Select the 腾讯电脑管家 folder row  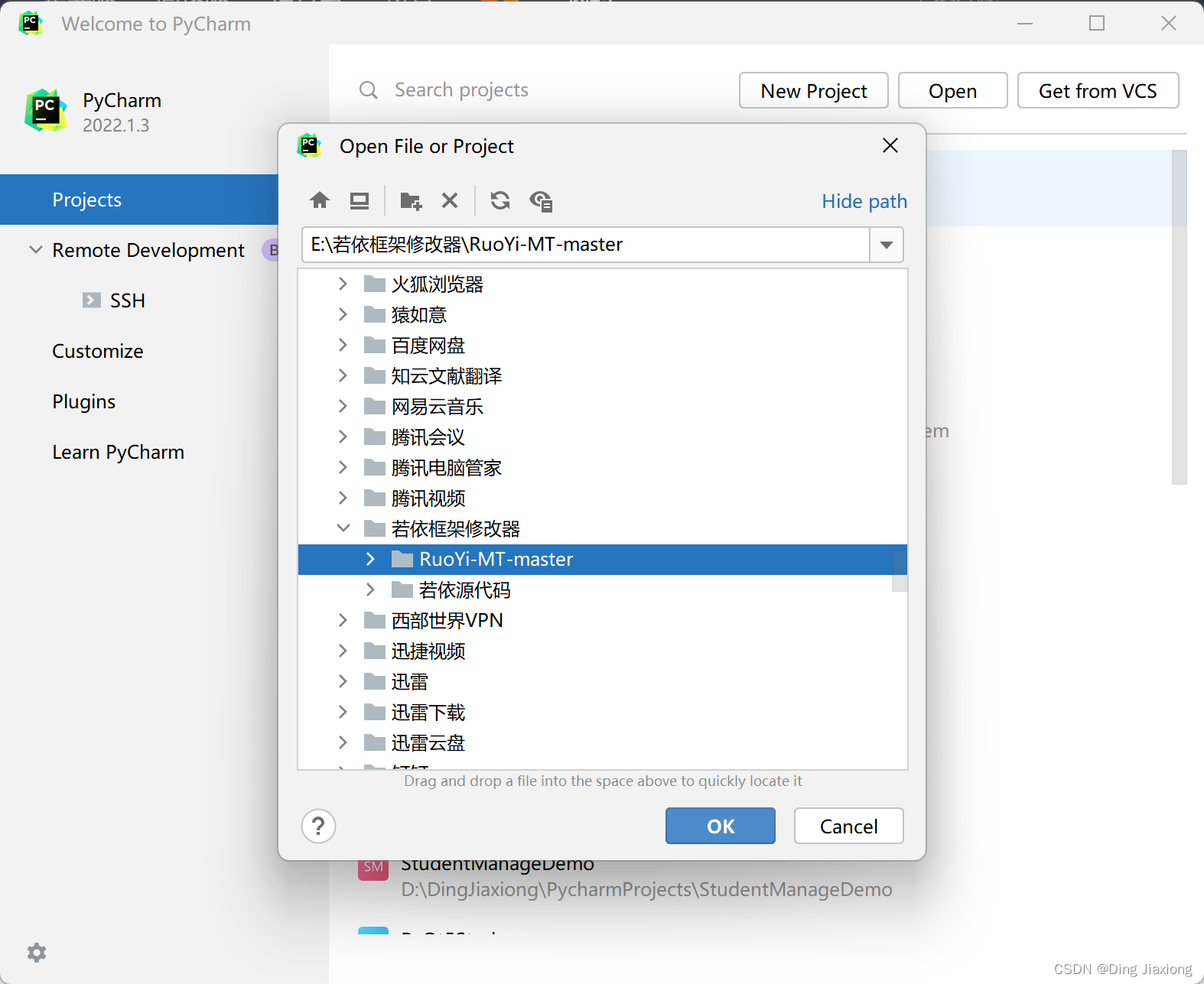pos(603,468)
